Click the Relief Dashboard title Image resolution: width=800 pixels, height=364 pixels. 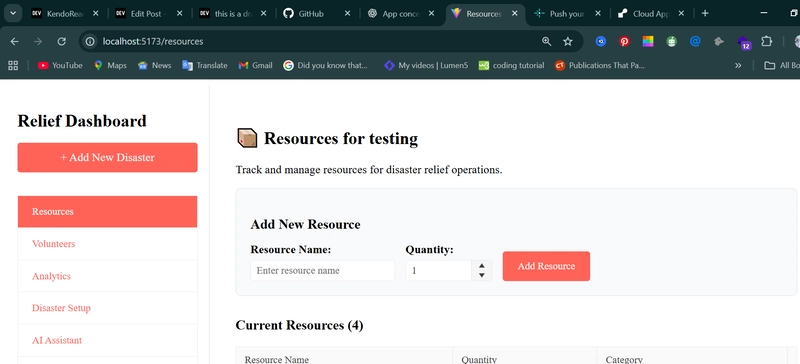pos(82,121)
